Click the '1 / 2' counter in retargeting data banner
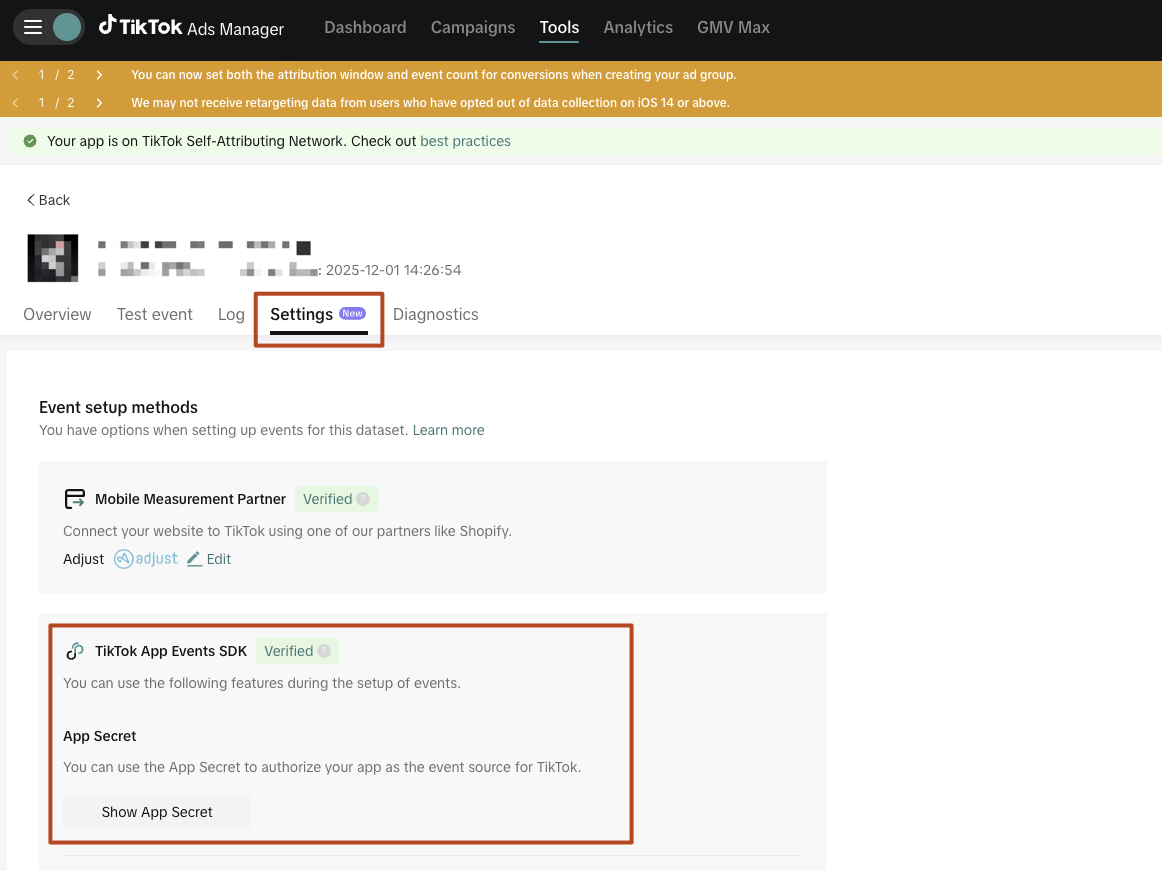Image resolution: width=1162 pixels, height=871 pixels. pos(56,103)
